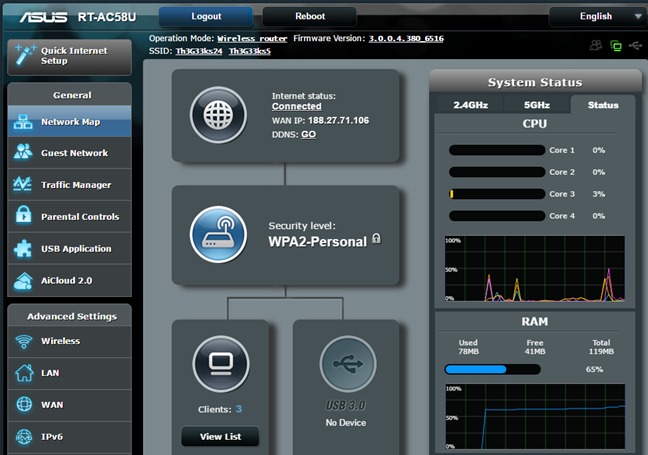Open AiCloud 2.0 menu item
The height and width of the screenshot is (455, 648).
point(69,281)
